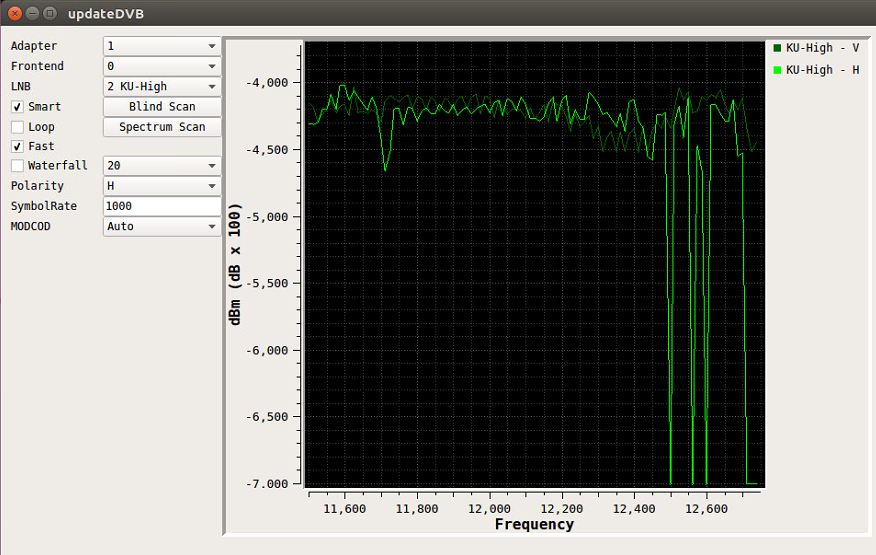Screen dimensions: 876x555
Task: Start a Spectrum Scan
Action: (162, 127)
